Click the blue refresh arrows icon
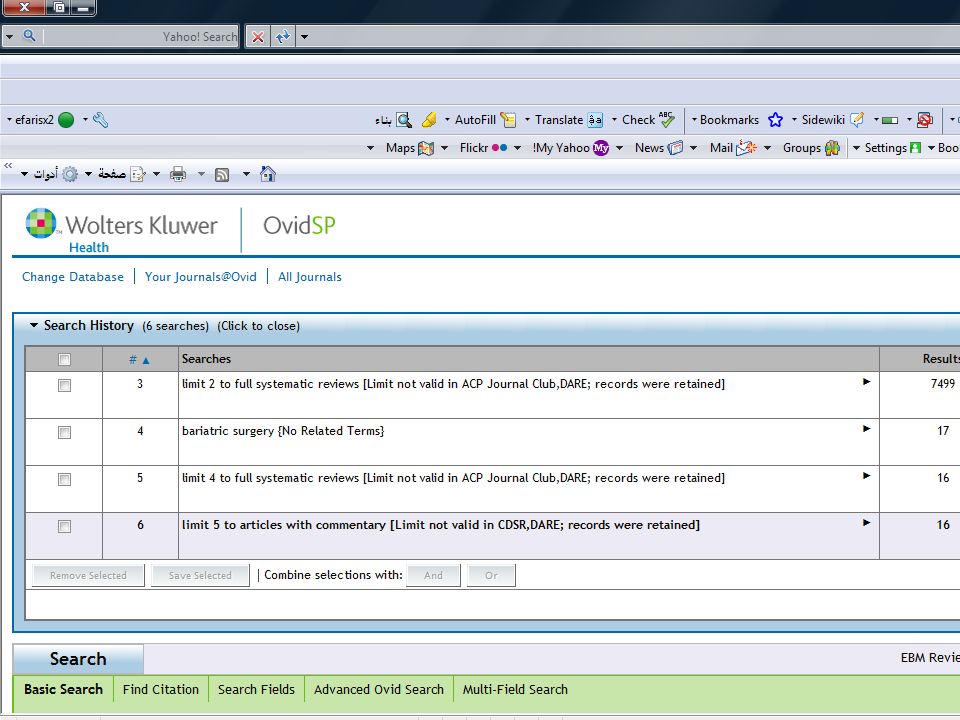The width and height of the screenshot is (960, 720). click(282, 37)
